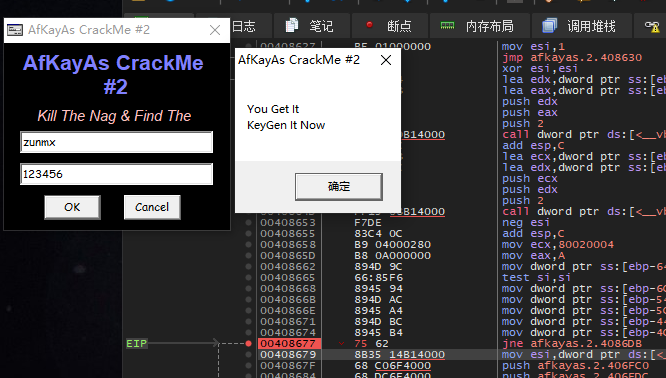Screen dimensions: 666x378
Task: Select address 00408671 row
Action: (288, 322)
